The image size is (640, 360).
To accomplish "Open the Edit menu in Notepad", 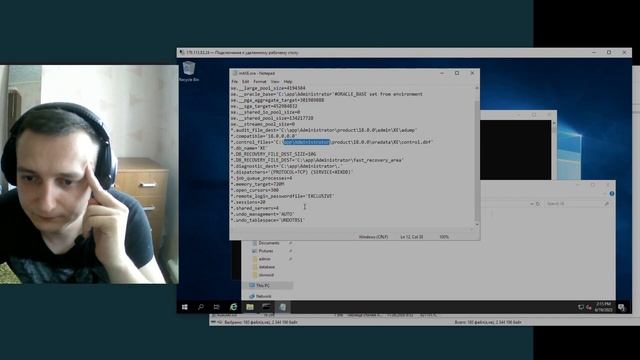I will [x=245, y=82].
